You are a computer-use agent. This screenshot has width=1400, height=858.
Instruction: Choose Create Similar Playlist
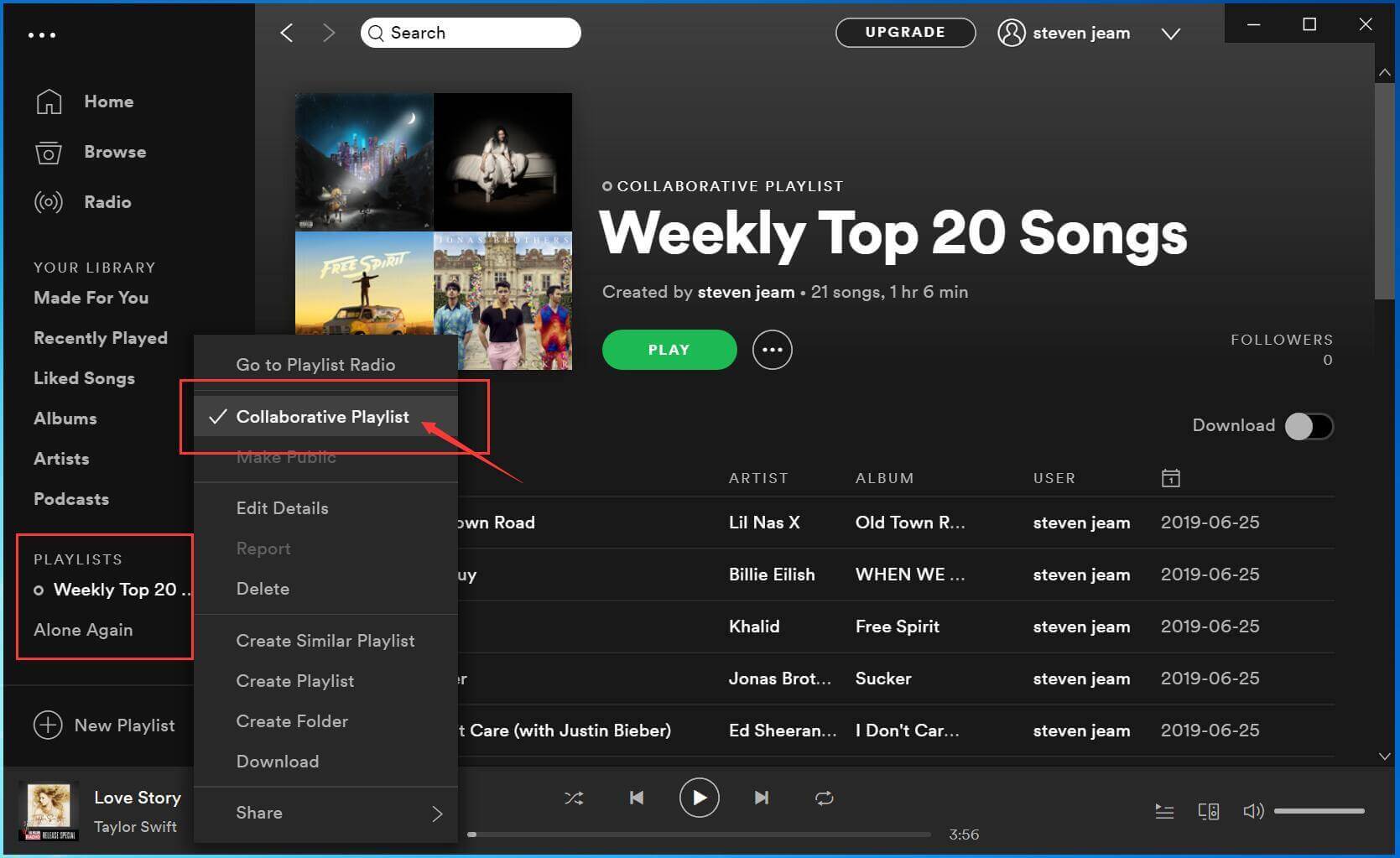[x=325, y=641]
